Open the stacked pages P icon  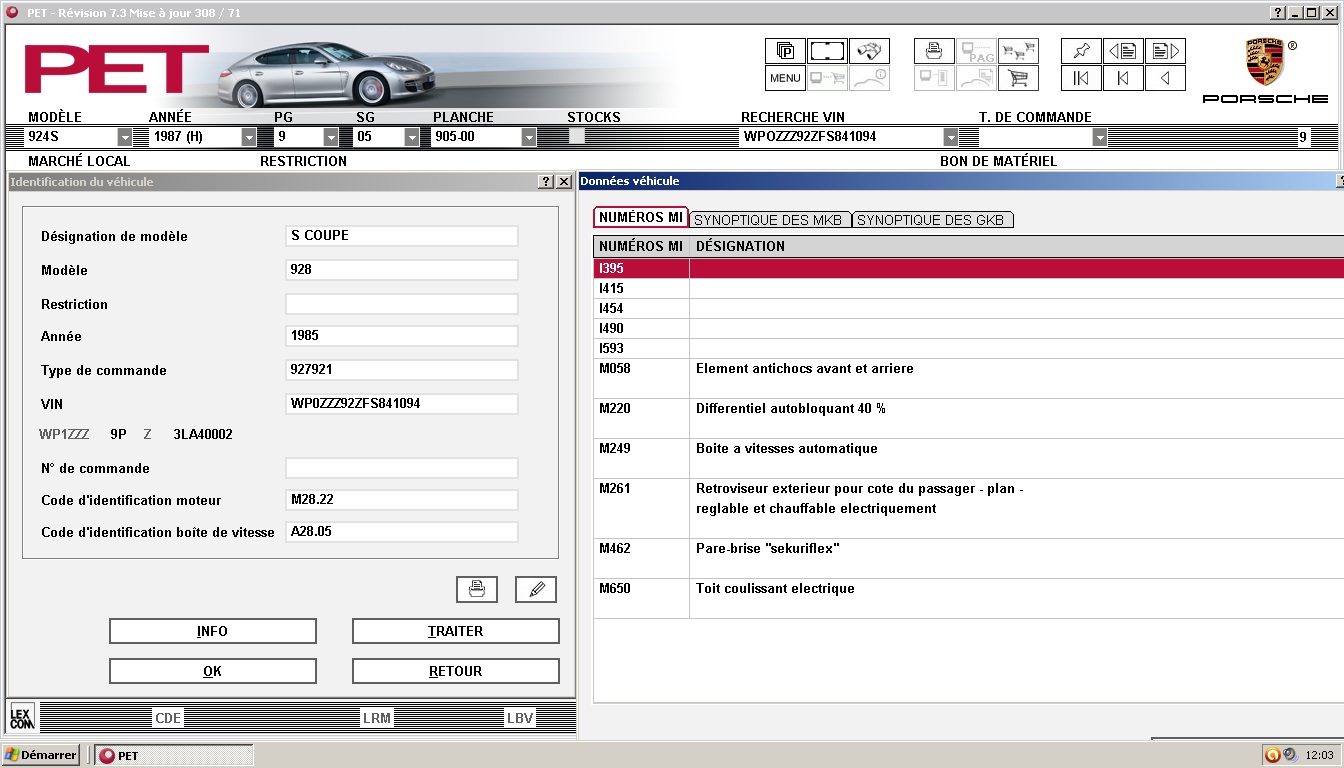coord(785,51)
